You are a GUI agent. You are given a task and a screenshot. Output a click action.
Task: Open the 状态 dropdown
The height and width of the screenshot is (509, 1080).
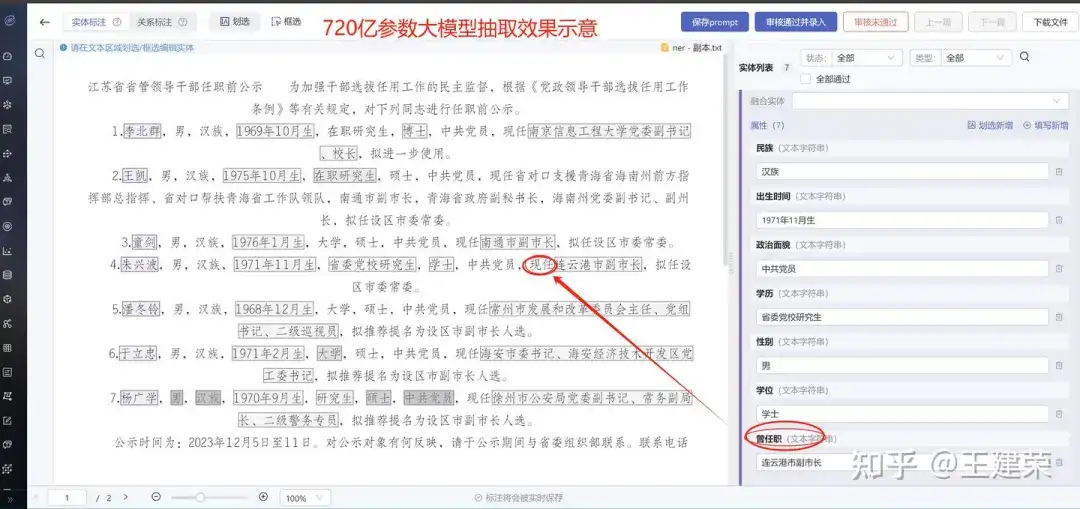866,58
